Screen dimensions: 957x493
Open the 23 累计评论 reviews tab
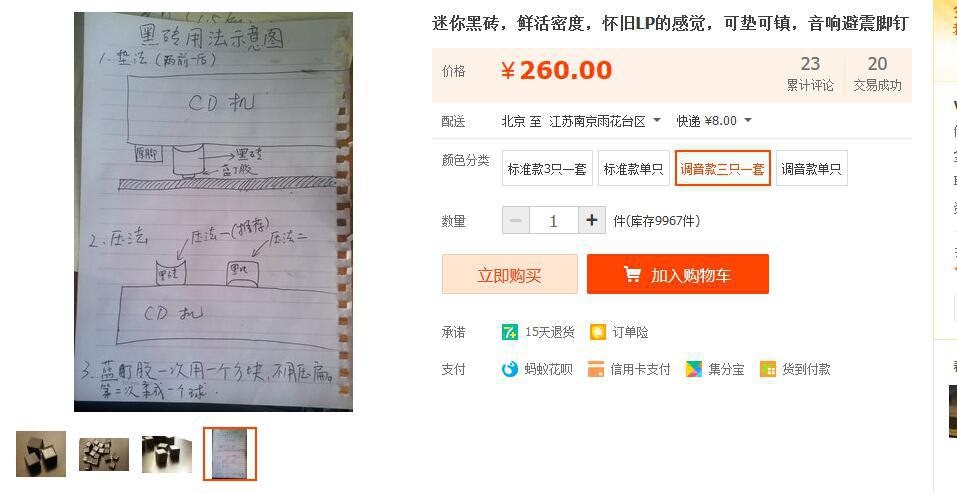[x=810, y=73]
